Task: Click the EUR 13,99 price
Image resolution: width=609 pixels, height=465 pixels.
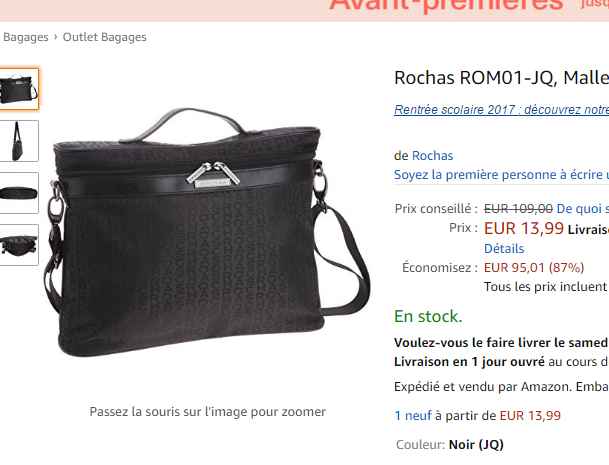Action: tap(524, 228)
